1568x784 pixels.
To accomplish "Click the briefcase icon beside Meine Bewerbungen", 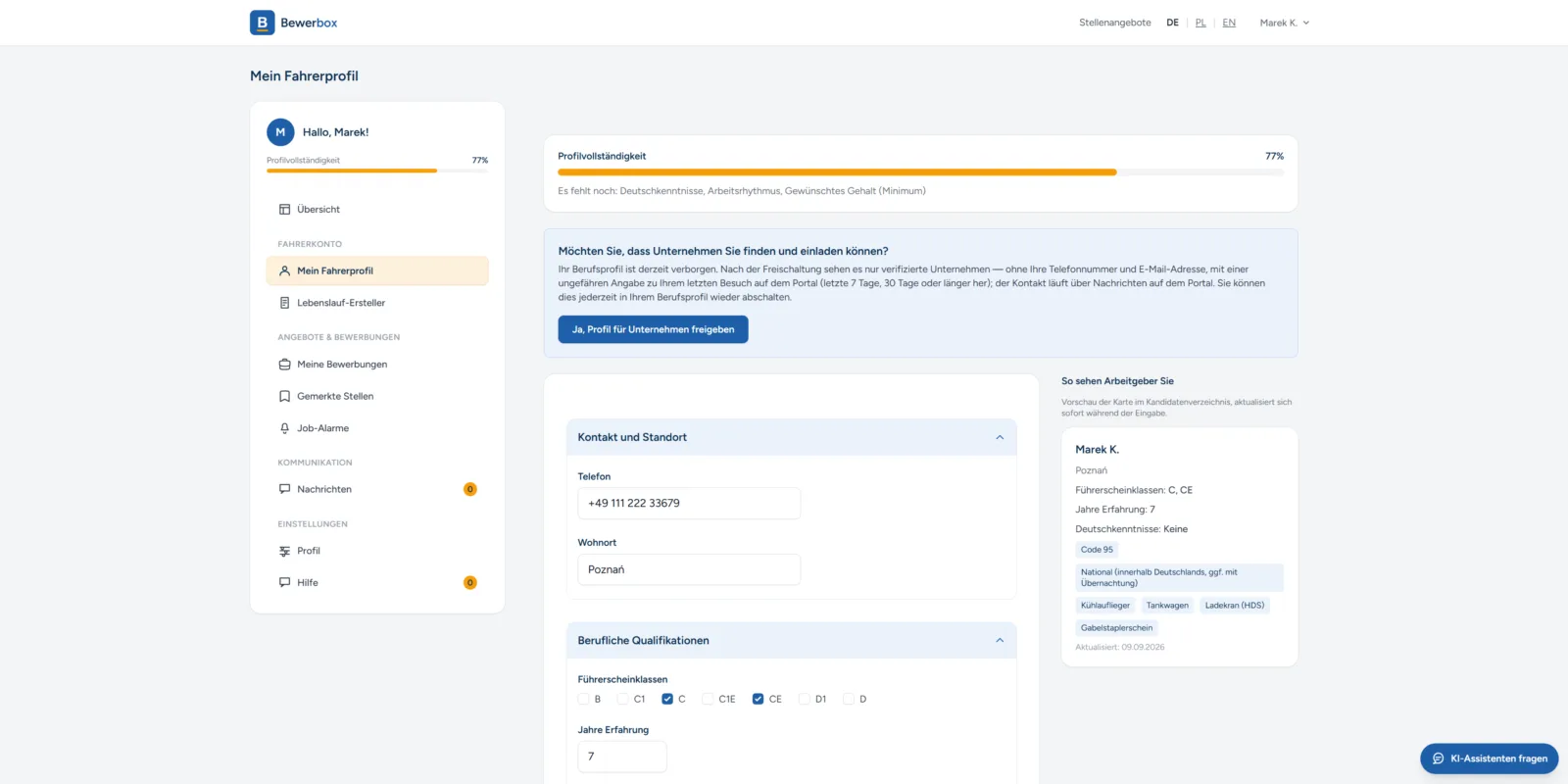I will pos(284,365).
